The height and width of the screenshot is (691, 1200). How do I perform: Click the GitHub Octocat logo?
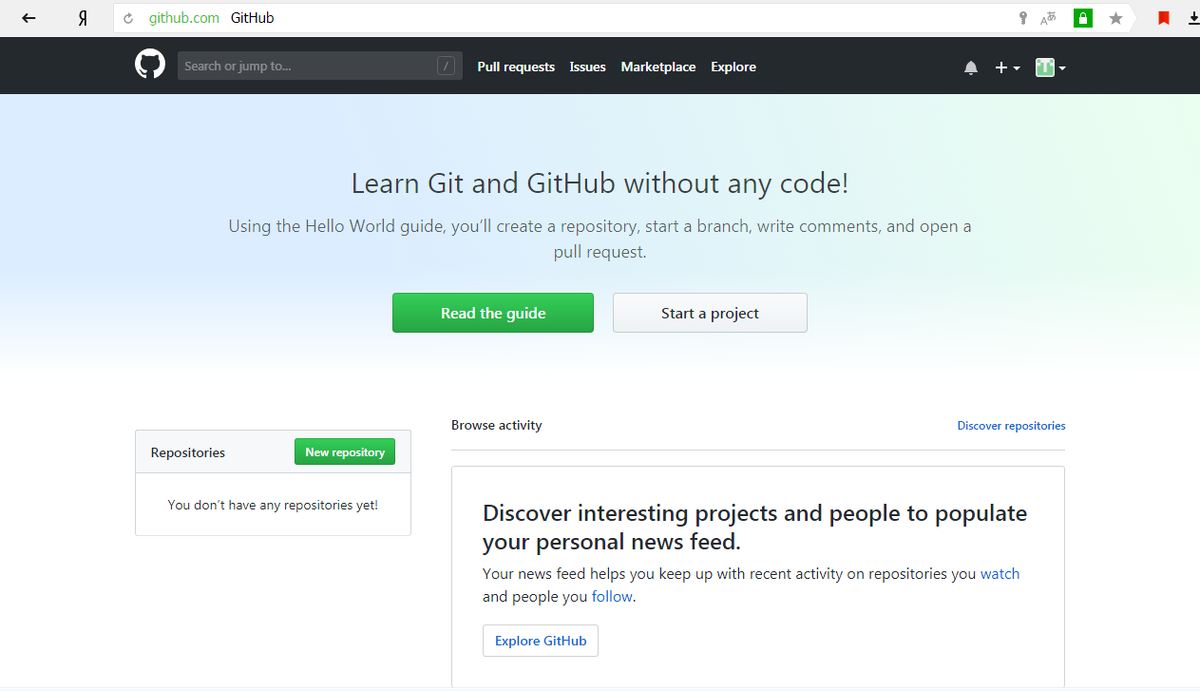coord(150,66)
